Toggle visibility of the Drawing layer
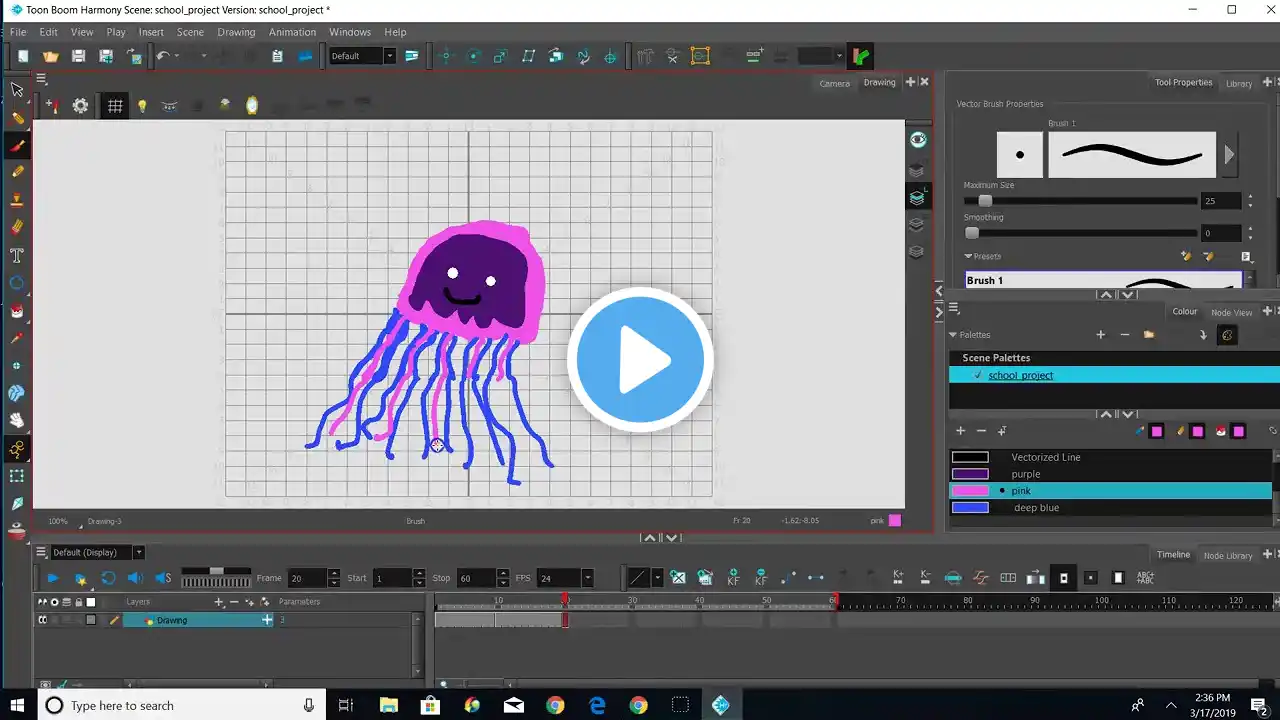 [x=42, y=620]
